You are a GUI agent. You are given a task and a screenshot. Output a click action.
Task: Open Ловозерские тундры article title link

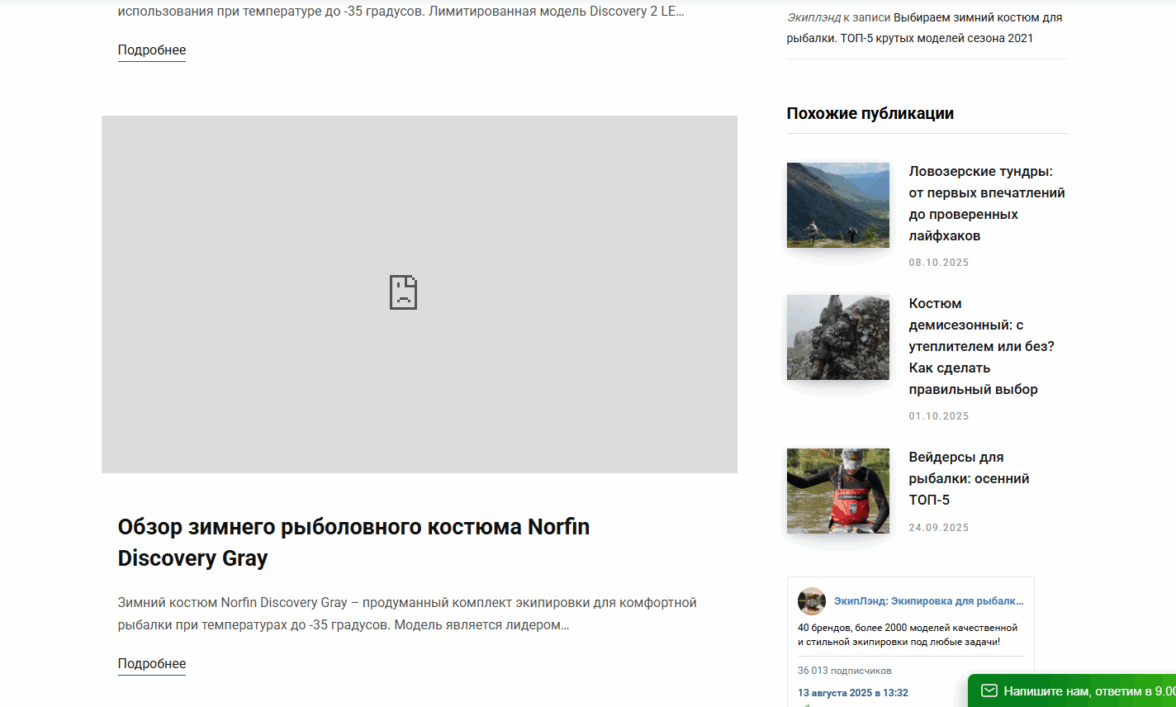click(986, 203)
